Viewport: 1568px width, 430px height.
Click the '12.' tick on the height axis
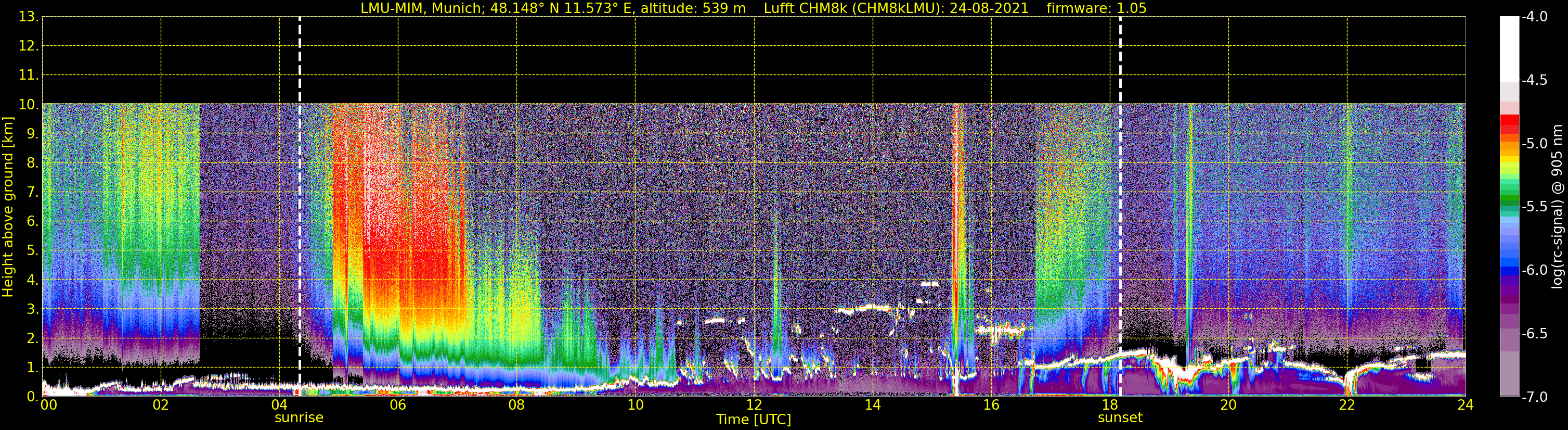coord(28,46)
